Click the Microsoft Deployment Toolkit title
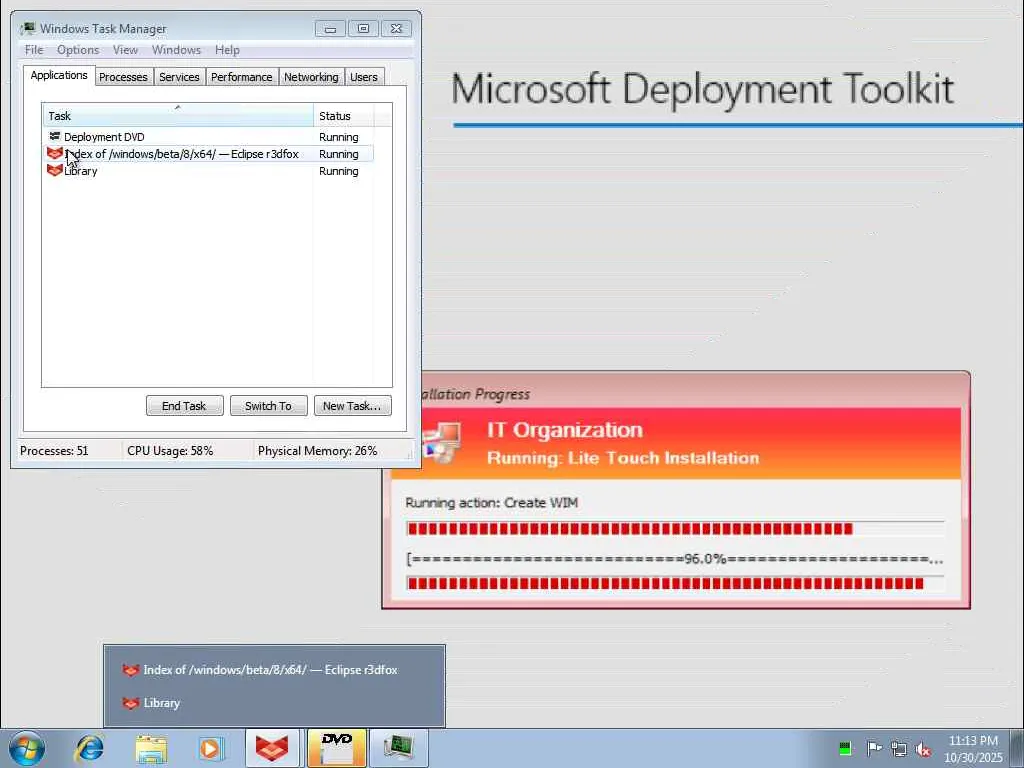1024x768 pixels. point(703,89)
